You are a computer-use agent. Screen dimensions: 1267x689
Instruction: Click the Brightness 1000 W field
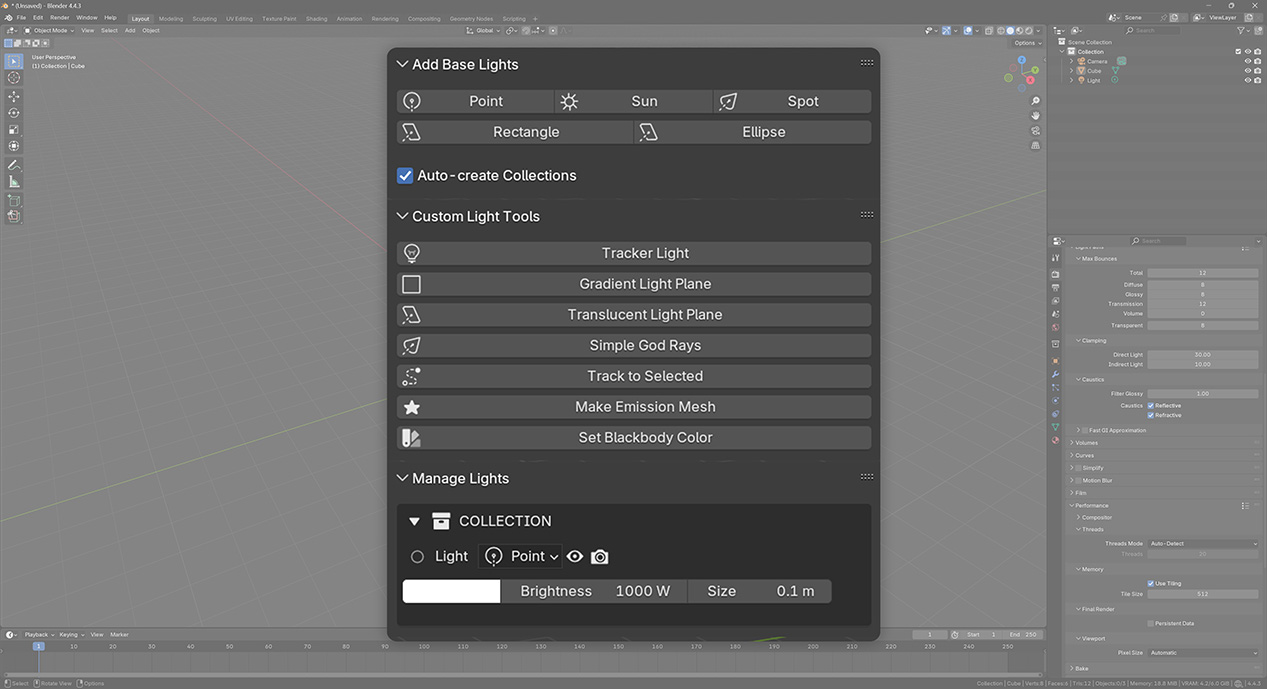pos(594,591)
